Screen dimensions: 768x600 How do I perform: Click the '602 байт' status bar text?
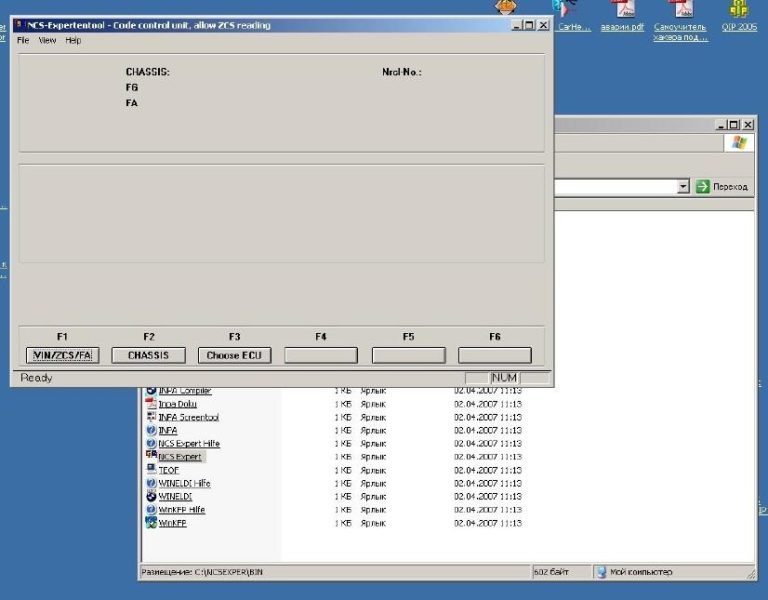coord(551,572)
